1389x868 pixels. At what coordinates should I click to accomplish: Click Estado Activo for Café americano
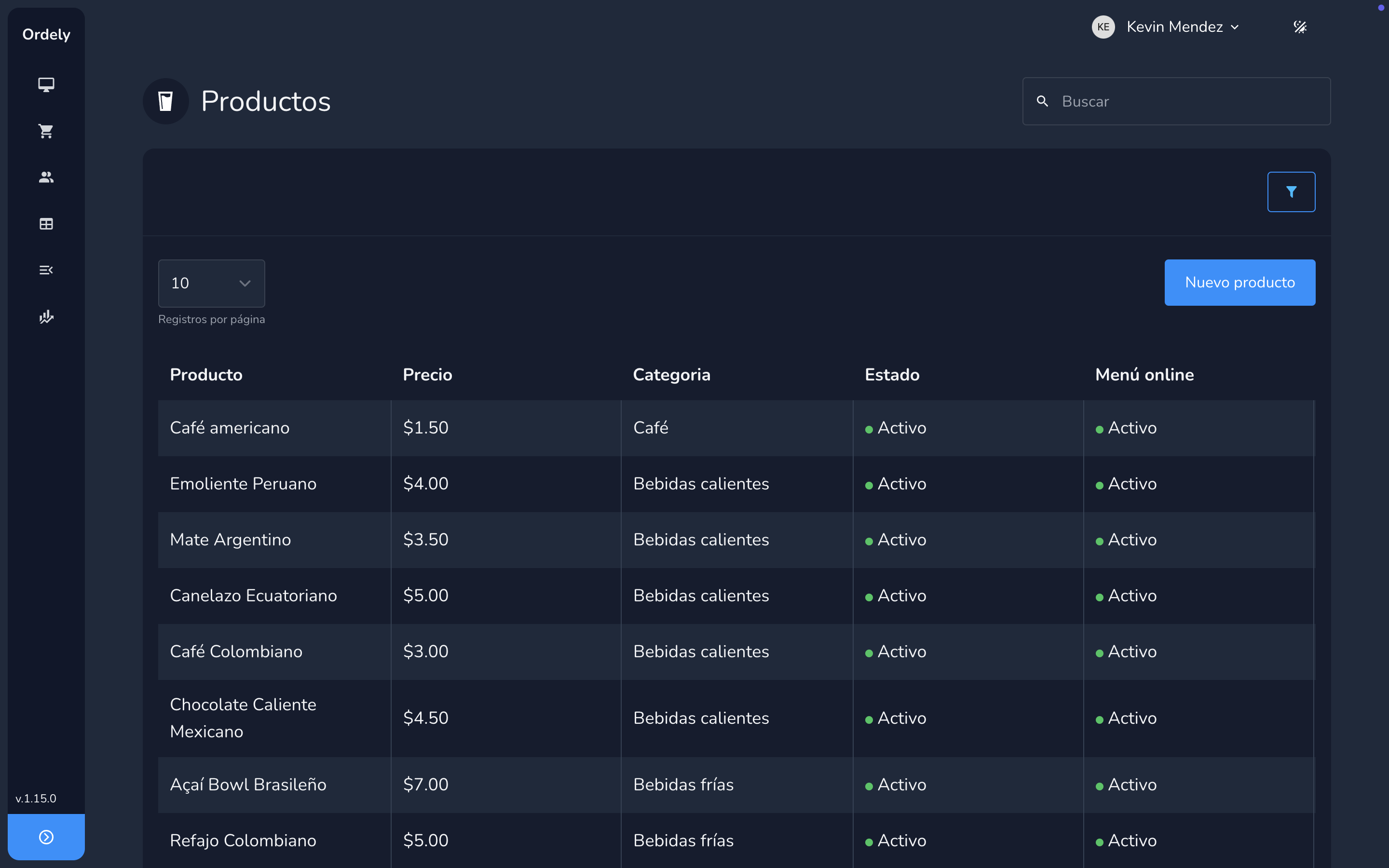[896, 428]
